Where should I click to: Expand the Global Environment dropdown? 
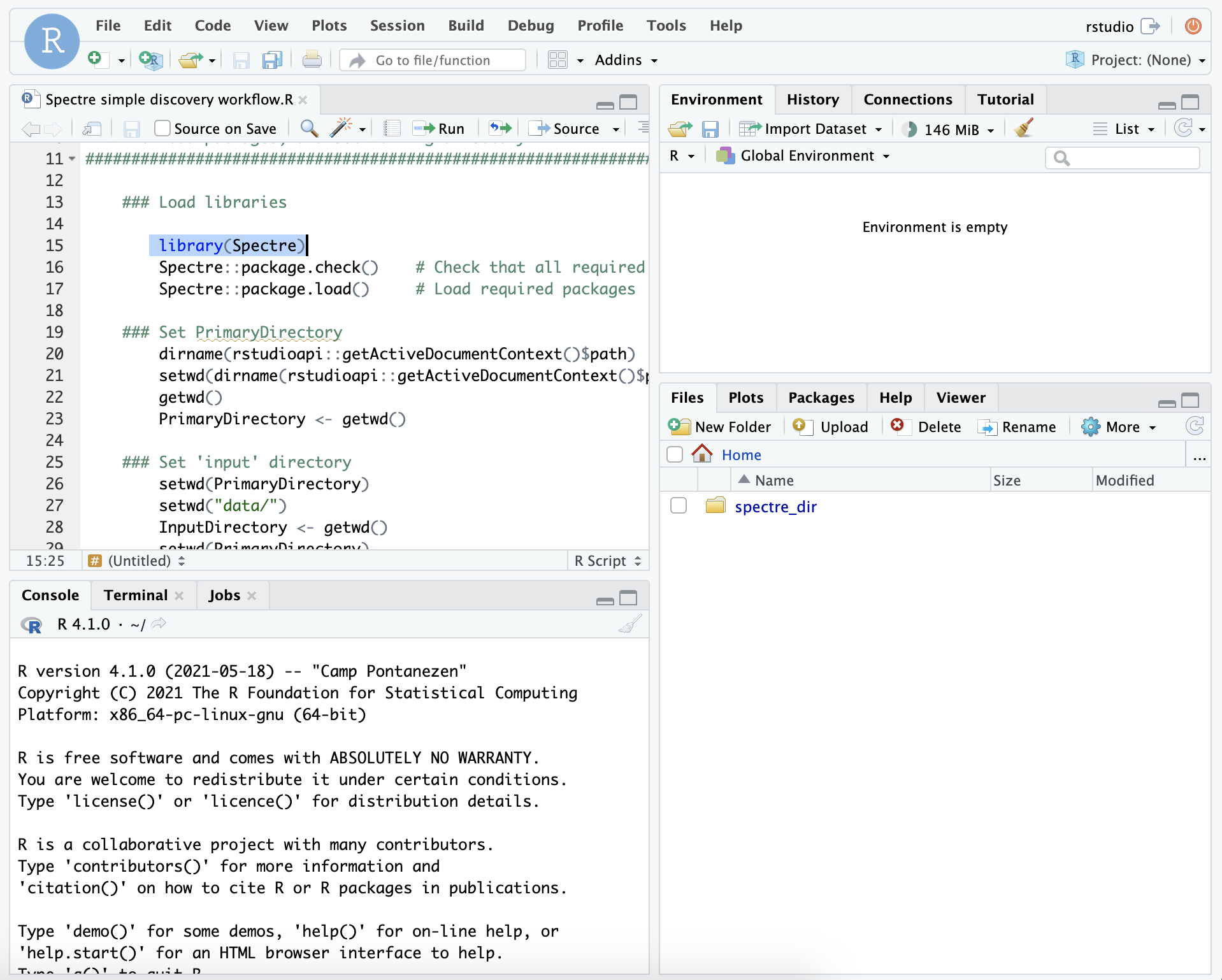(803, 156)
